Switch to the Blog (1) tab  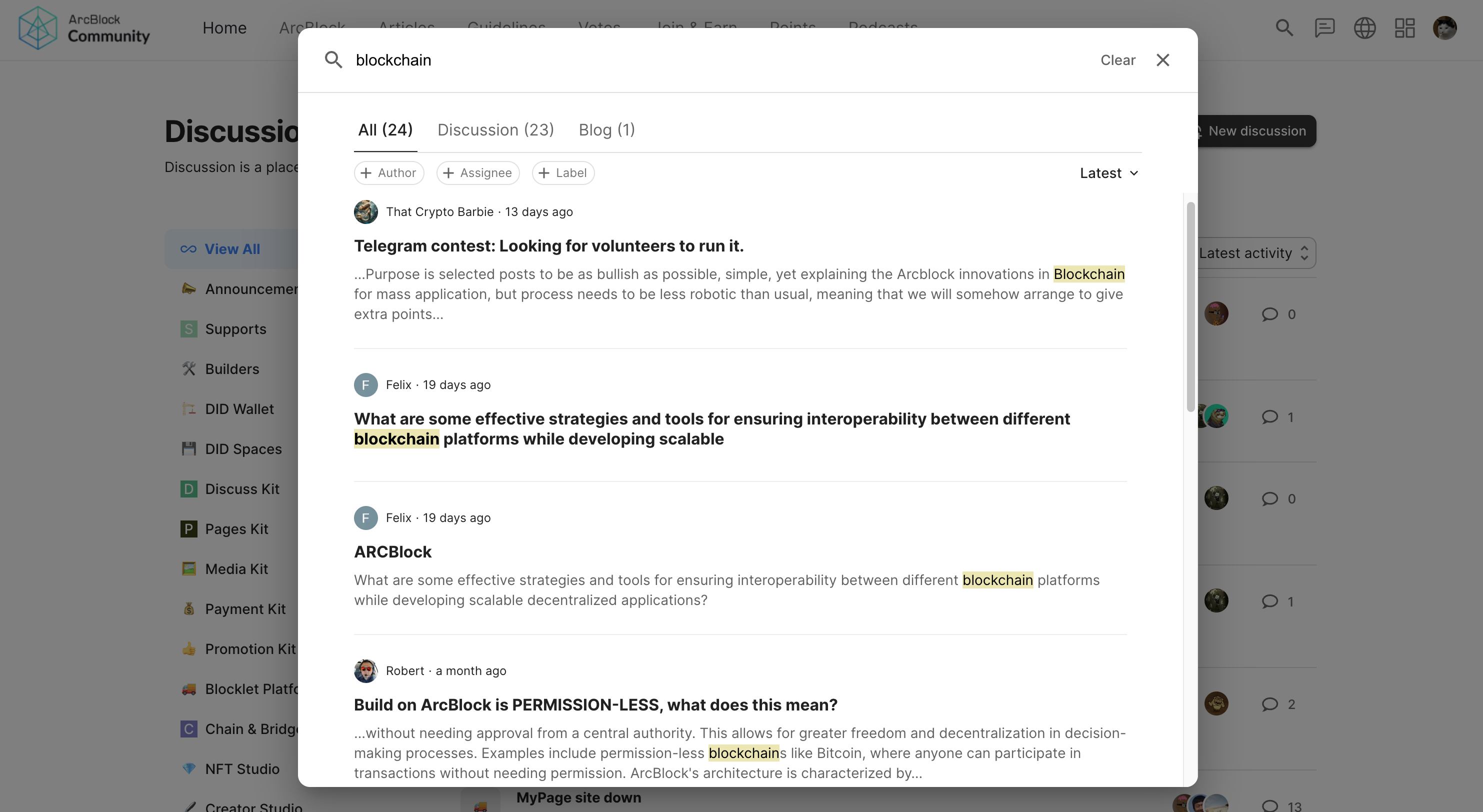606,130
